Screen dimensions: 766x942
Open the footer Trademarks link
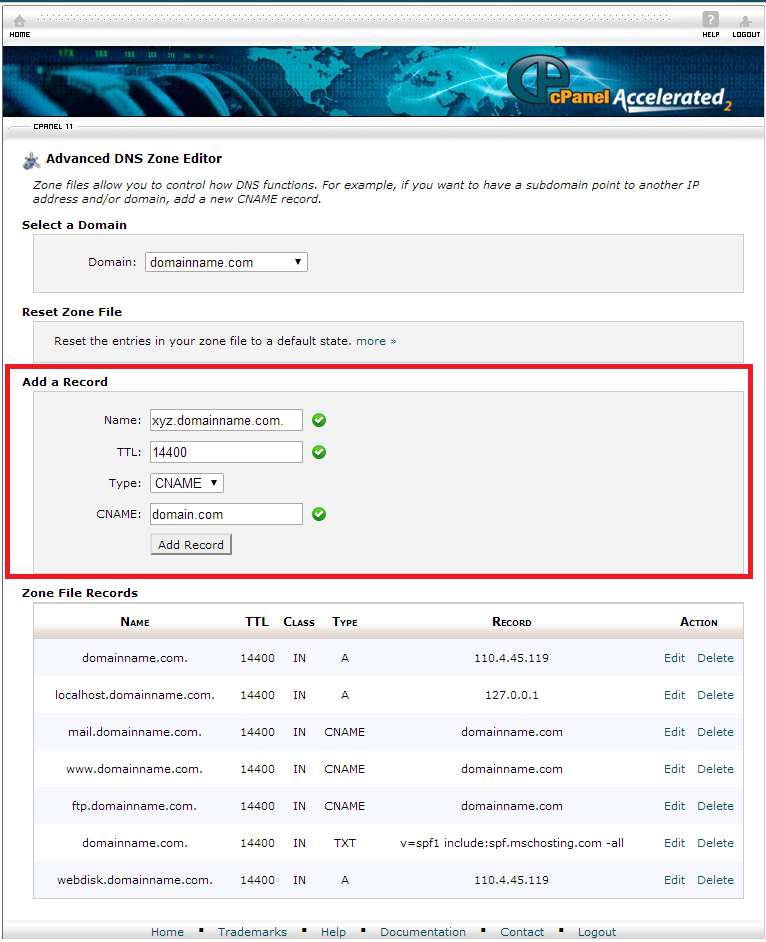[252, 932]
